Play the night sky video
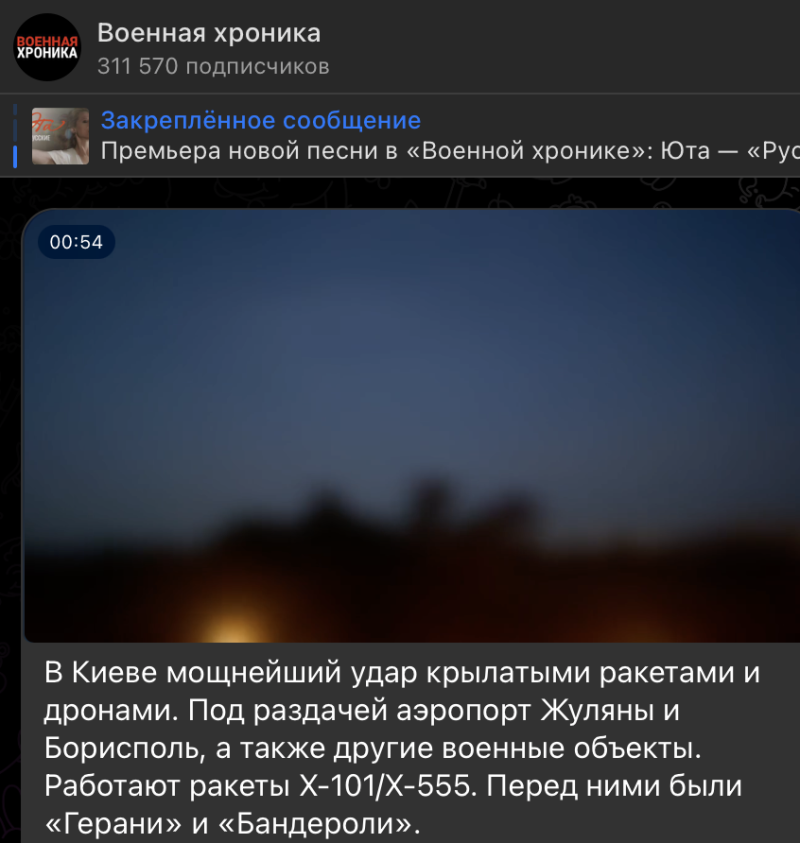Screen dimensions: 800x843 tap(411, 426)
